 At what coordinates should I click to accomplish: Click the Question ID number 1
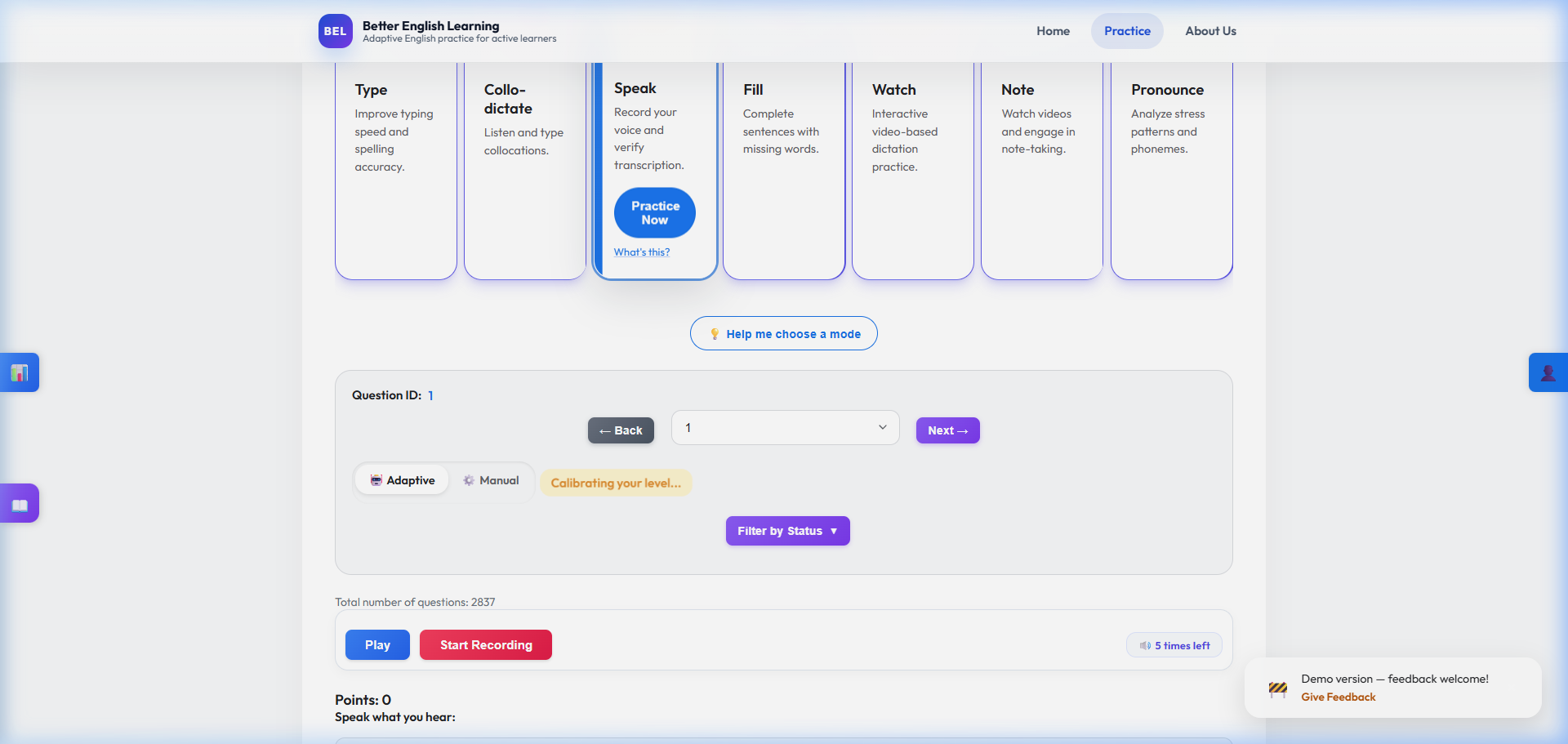(x=430, y=395)
